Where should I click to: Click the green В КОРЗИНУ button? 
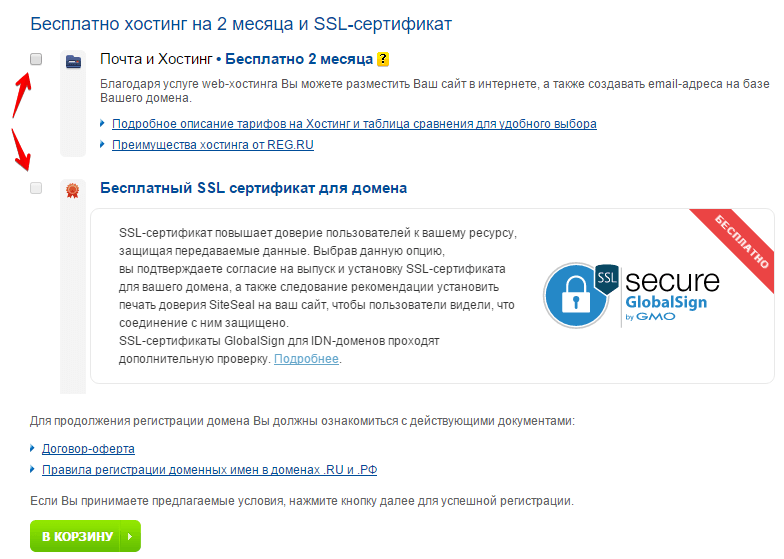click(x=86, y=536)
